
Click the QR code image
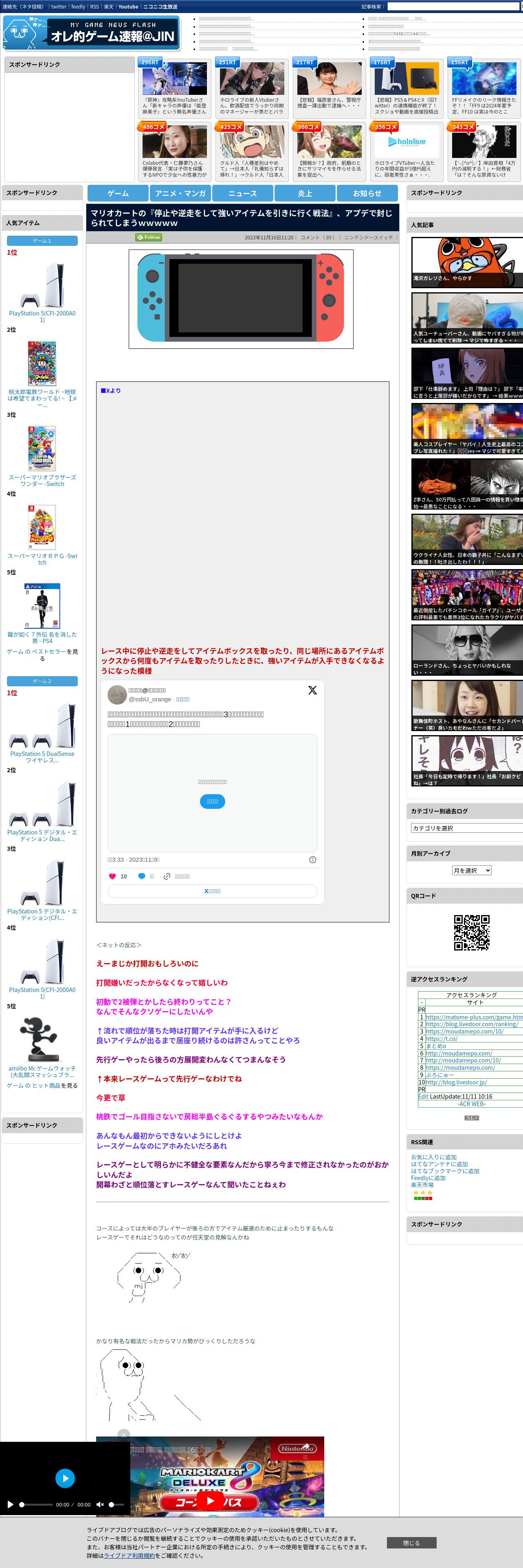click(471, 932)
